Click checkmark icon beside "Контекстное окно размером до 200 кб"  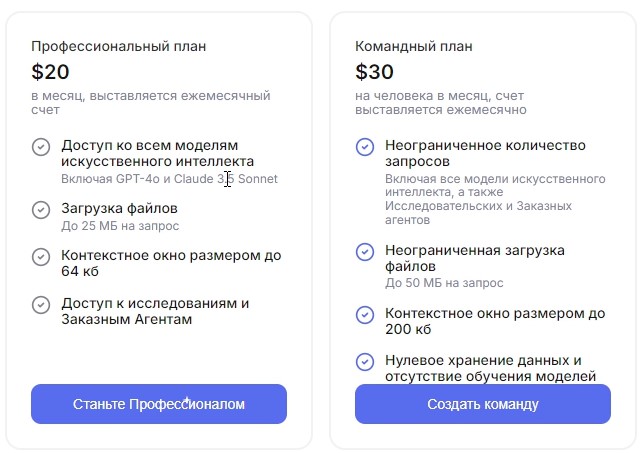tap(365, 314)
